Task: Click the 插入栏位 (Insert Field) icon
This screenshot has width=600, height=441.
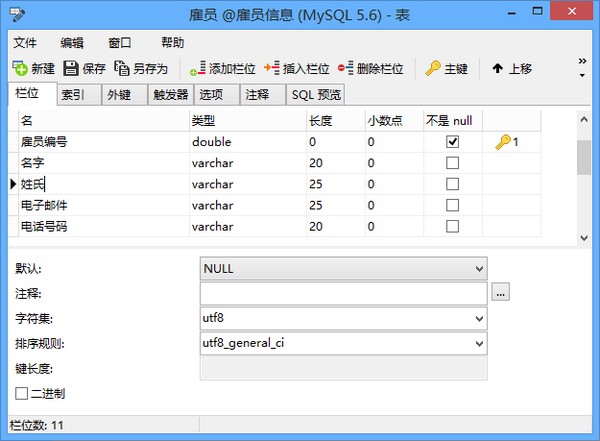Action: (x=272, y=69)
